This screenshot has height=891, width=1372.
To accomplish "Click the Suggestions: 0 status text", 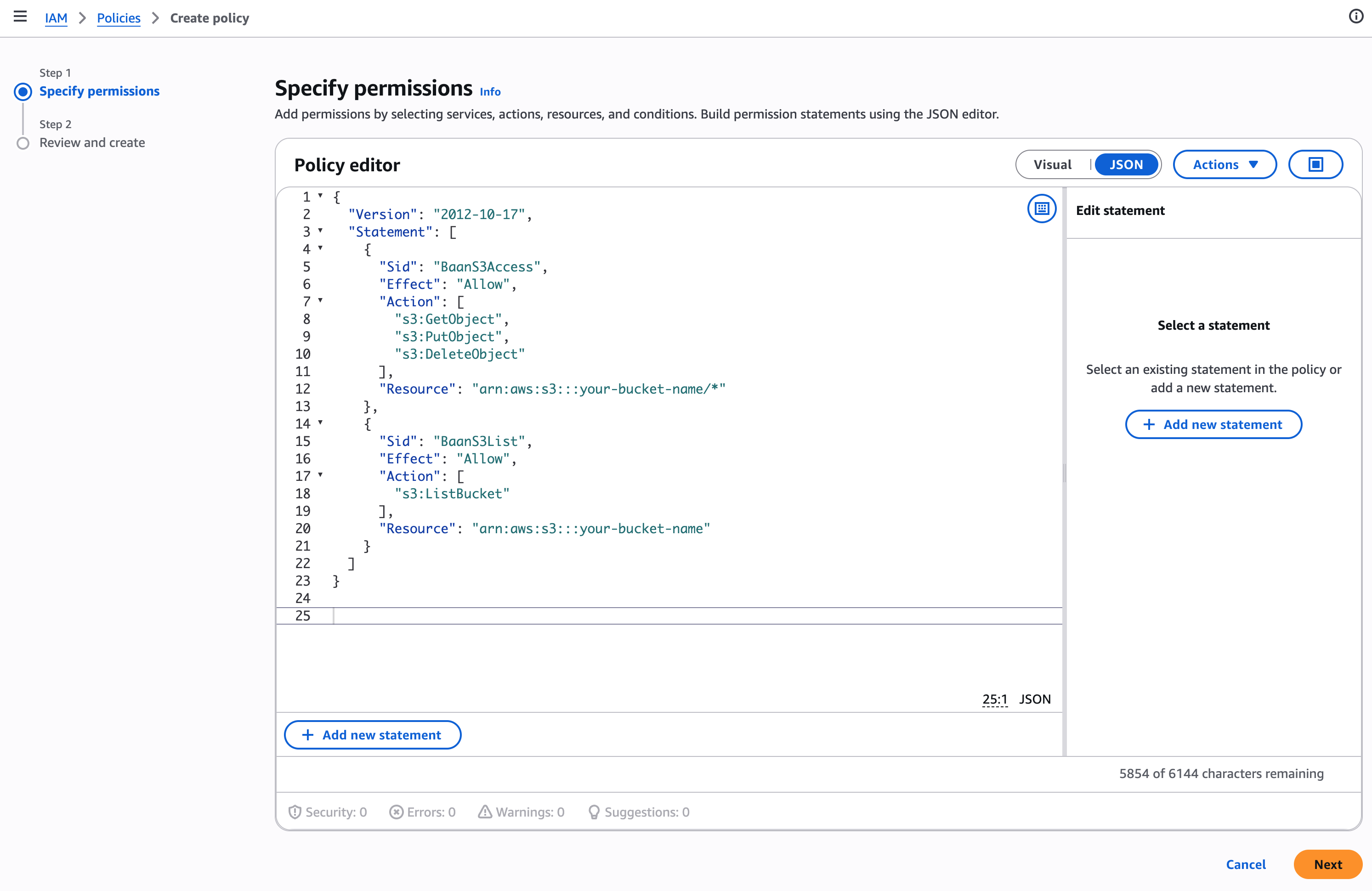I will pyautogui.click(x=647, y=812).
